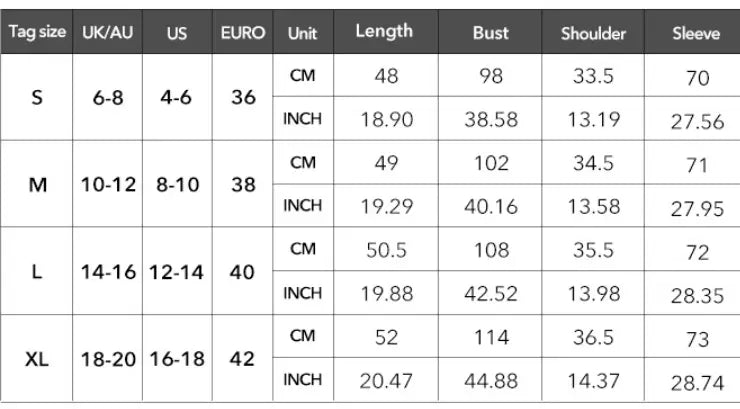This screenshot has height=409, width=740.
Task: Click the S tag size cell
Action: (x=37, y=99)
